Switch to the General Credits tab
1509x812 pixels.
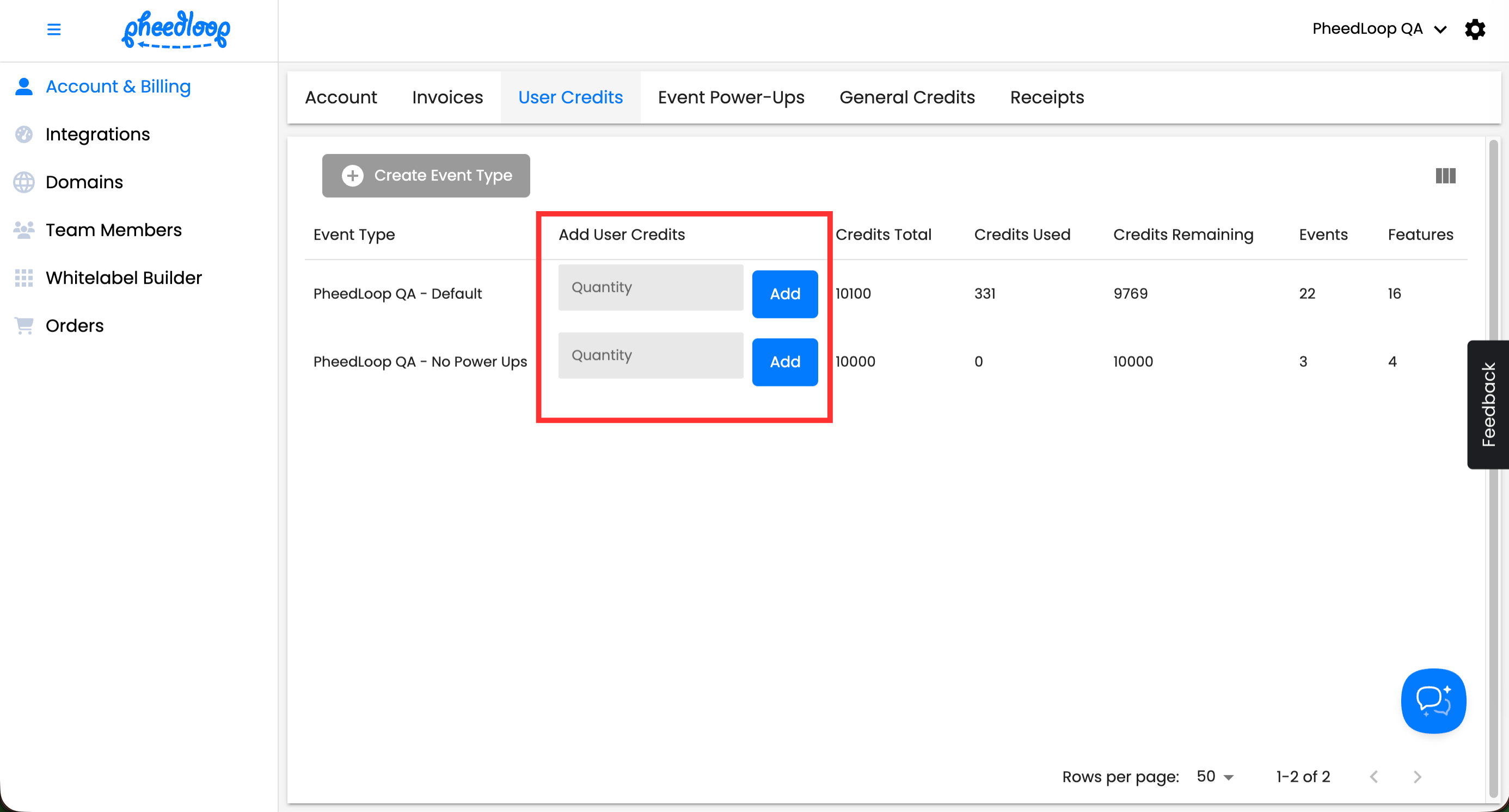907,97
